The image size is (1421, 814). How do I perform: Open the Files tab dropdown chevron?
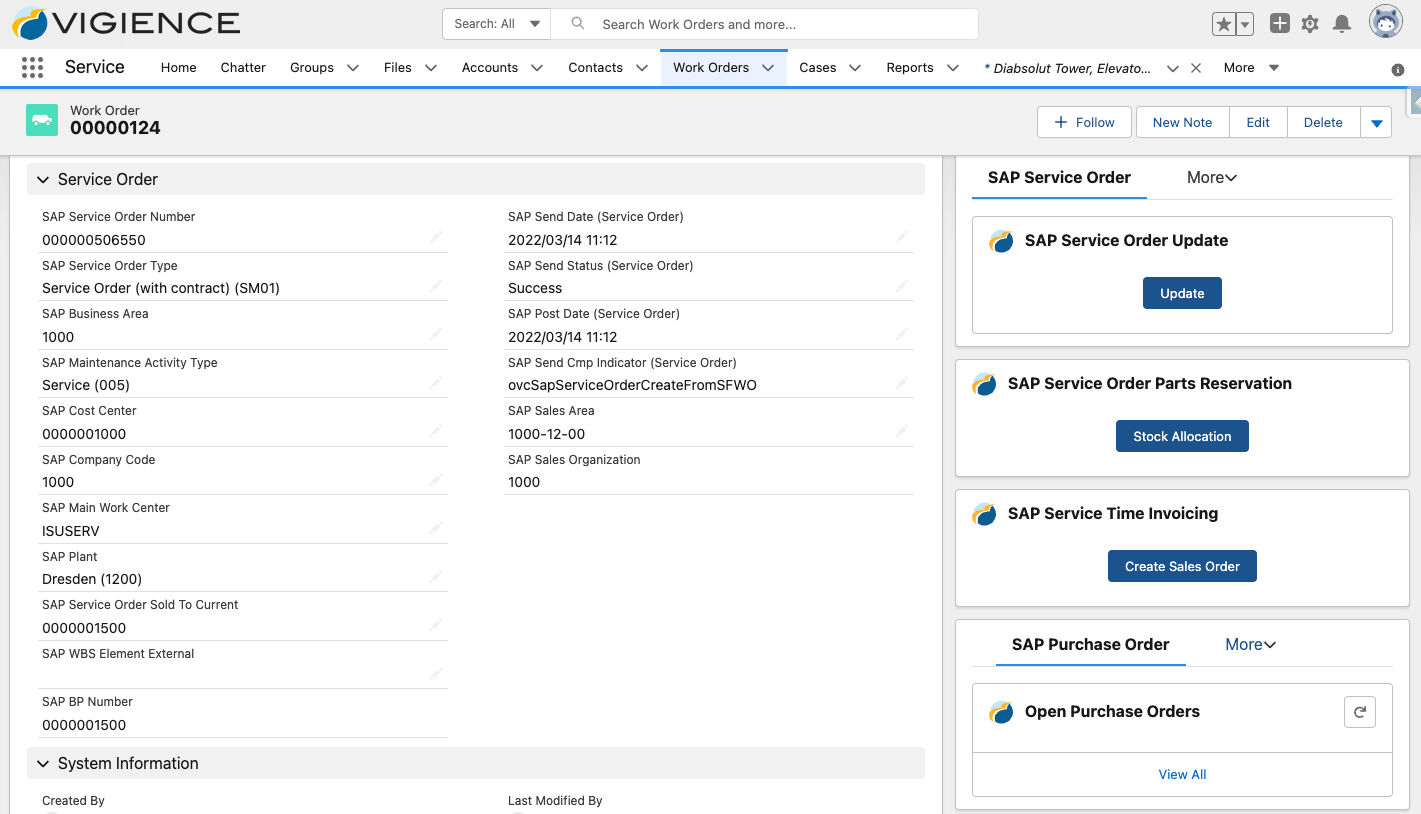coord(431,68)
